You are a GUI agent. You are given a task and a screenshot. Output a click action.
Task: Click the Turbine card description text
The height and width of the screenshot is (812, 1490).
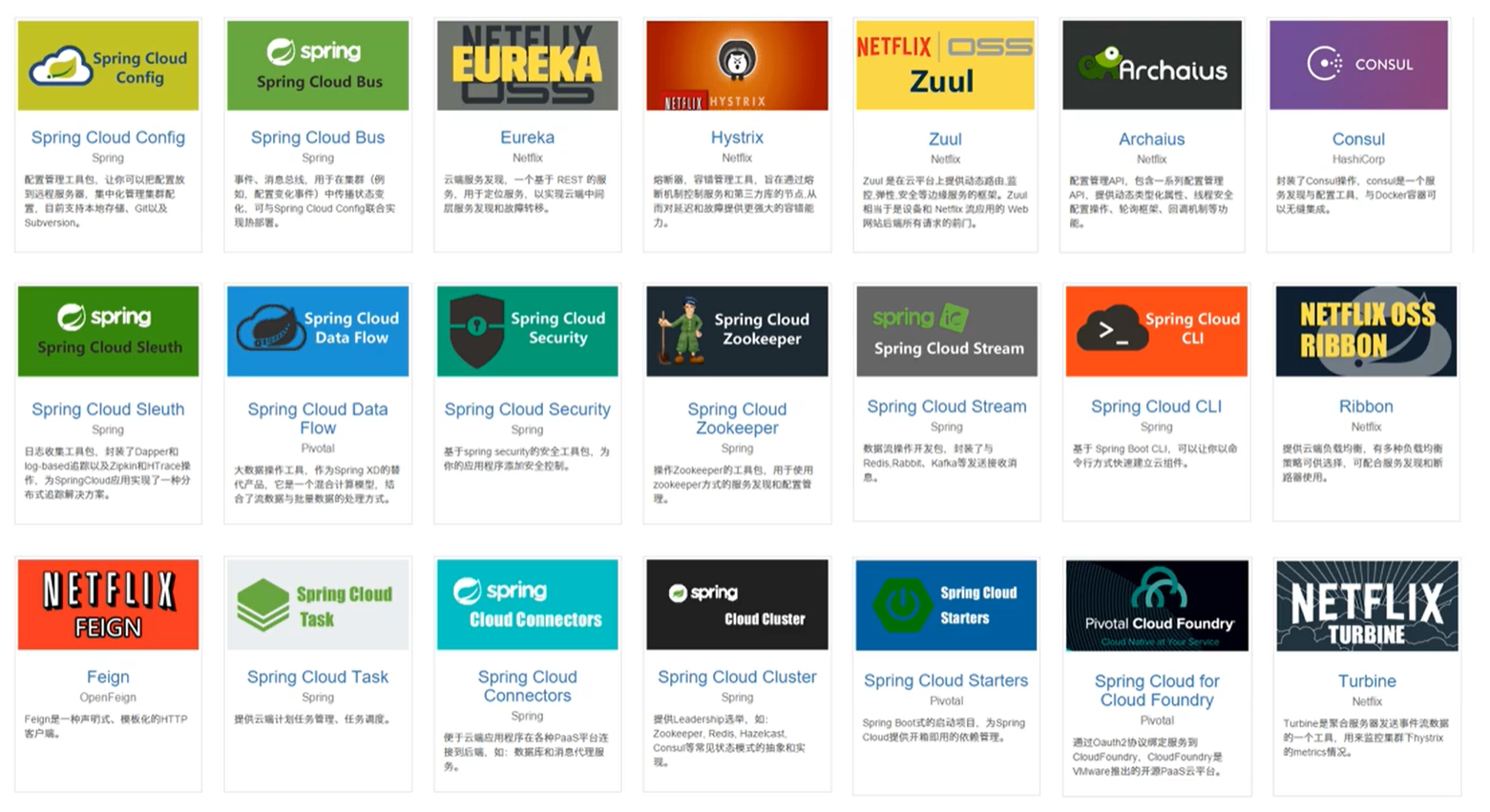point(1366,738)
